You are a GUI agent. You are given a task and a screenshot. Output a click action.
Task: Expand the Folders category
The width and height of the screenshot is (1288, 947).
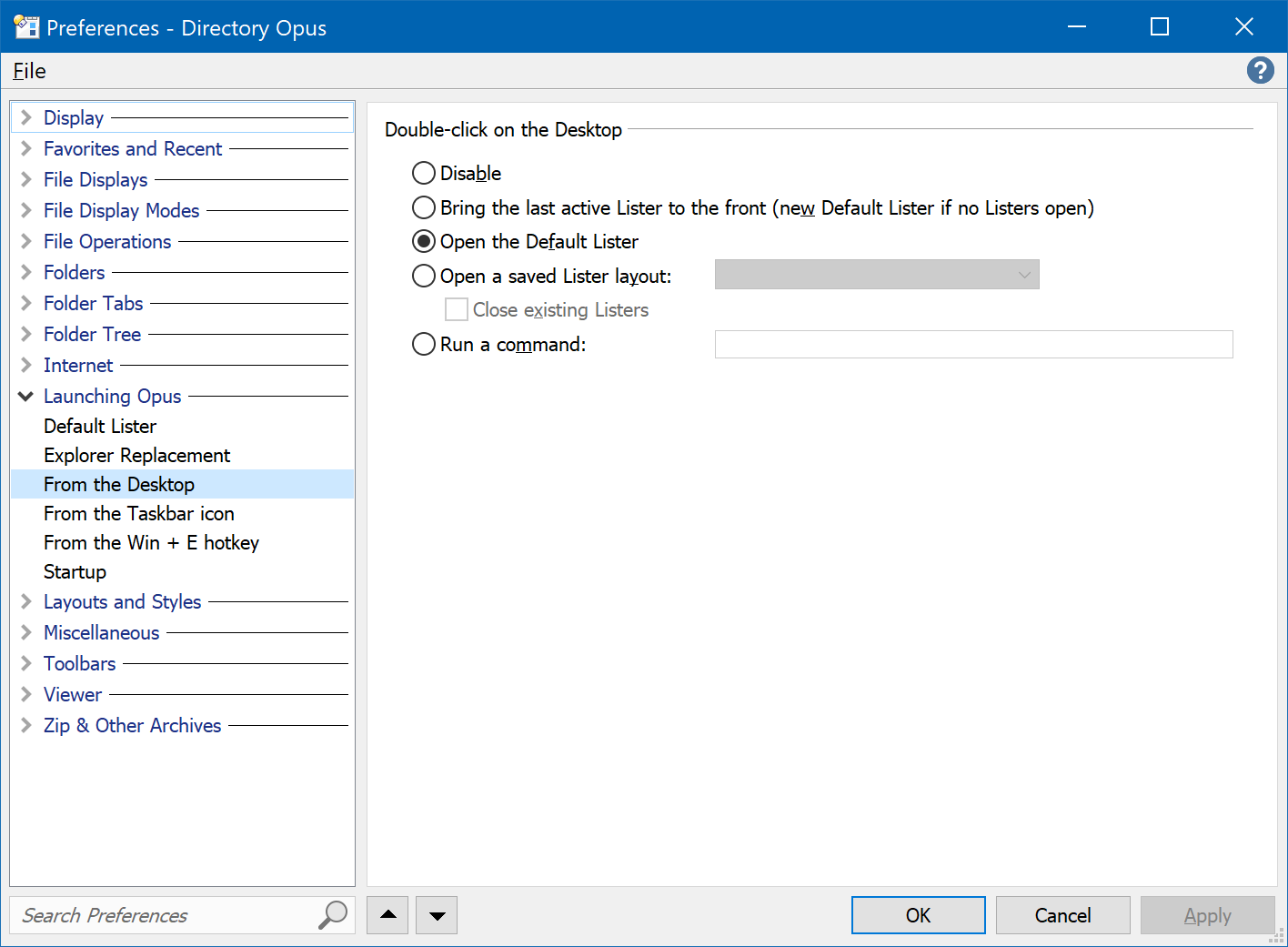coord(26,272)
